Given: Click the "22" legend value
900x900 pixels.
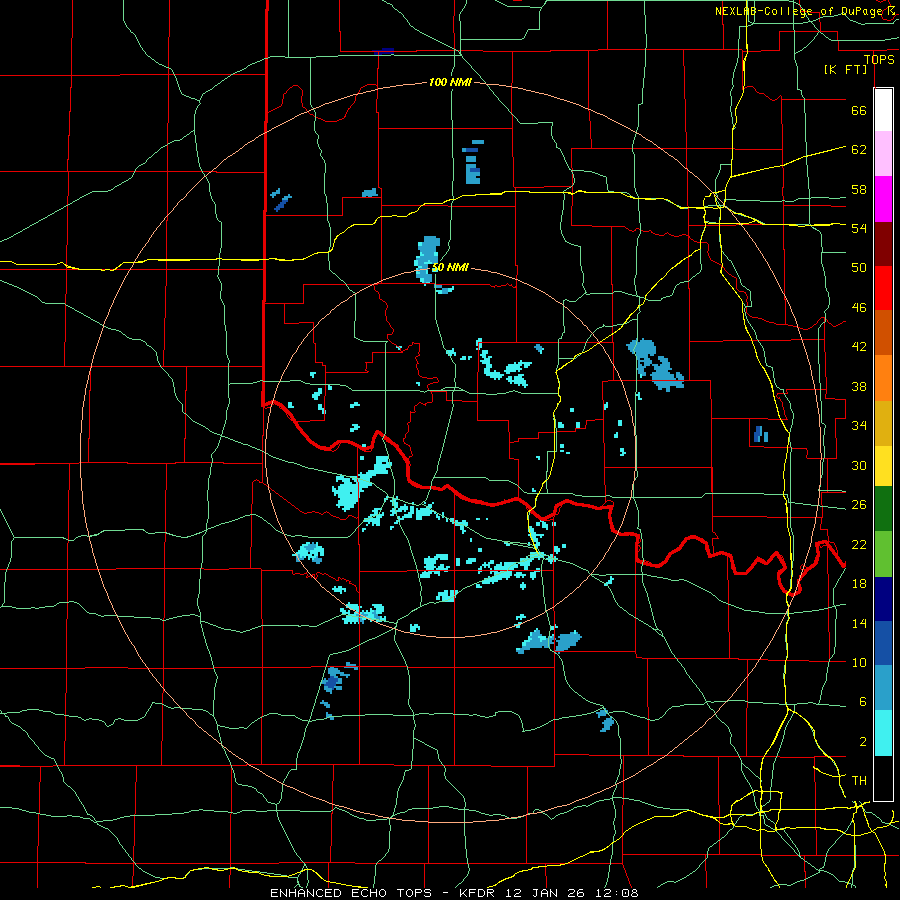Looking at the screenshot, I should click(x=859, y=544).
